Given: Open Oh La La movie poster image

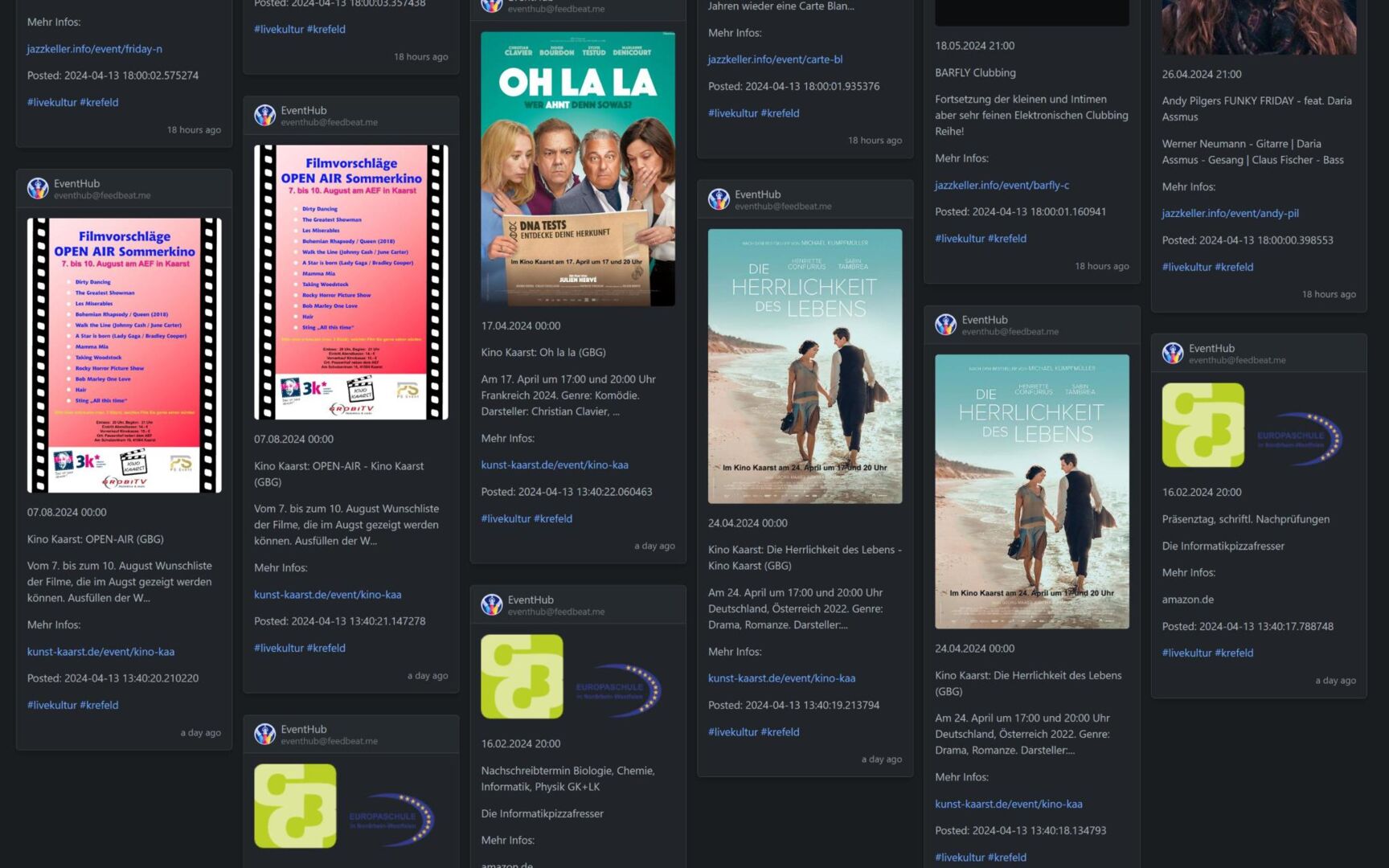Looking at the screenshot, I should tap(578, 169).
